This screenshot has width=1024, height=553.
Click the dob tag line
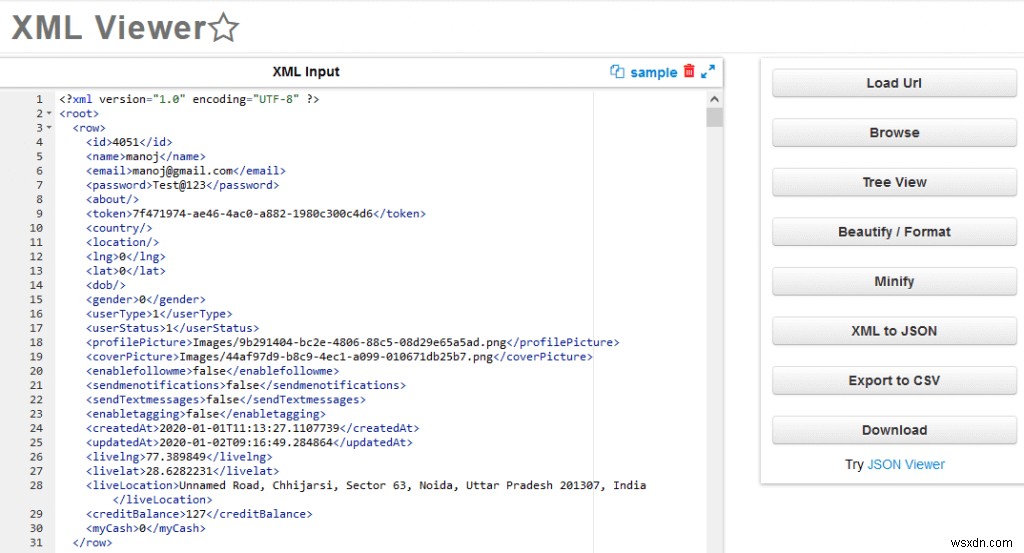tap(106, 285)
